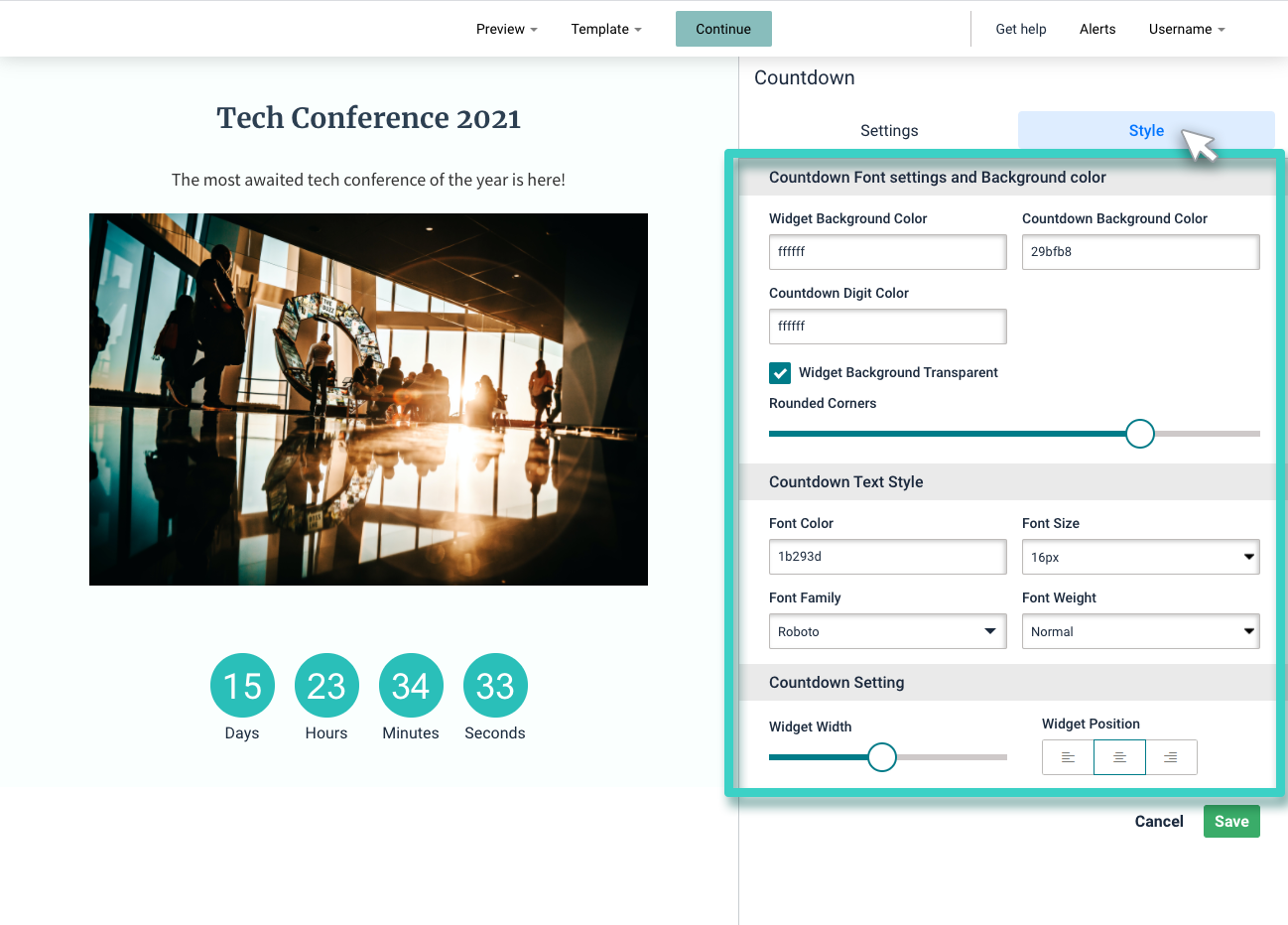The image size is (1288, 925).
Task: Click the Save button
Action: [x=1231, y=822]
